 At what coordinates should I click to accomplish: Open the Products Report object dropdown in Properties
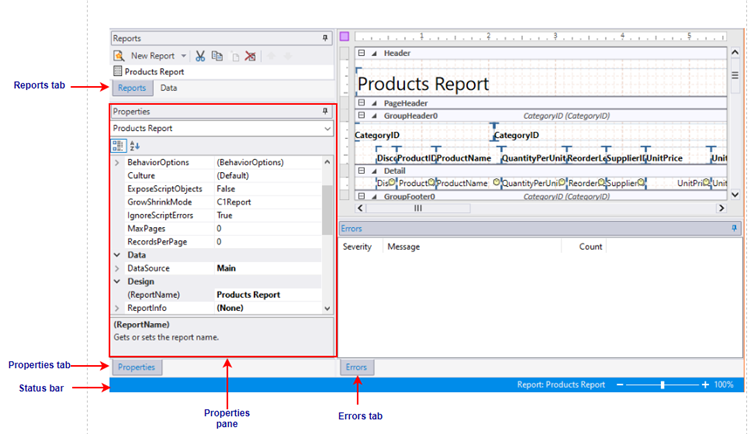tap(327, 128)
